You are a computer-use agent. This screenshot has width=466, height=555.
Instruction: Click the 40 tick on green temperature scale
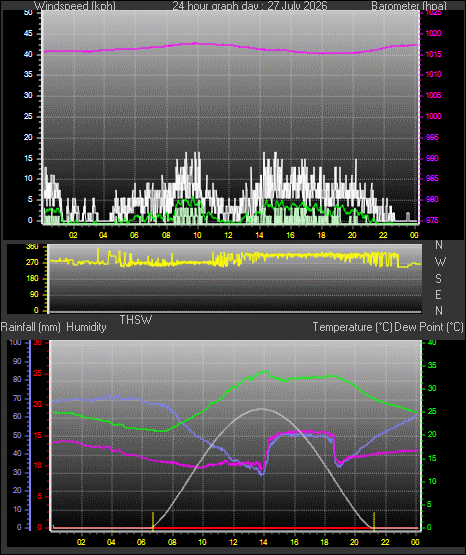[x=432, y=343]
